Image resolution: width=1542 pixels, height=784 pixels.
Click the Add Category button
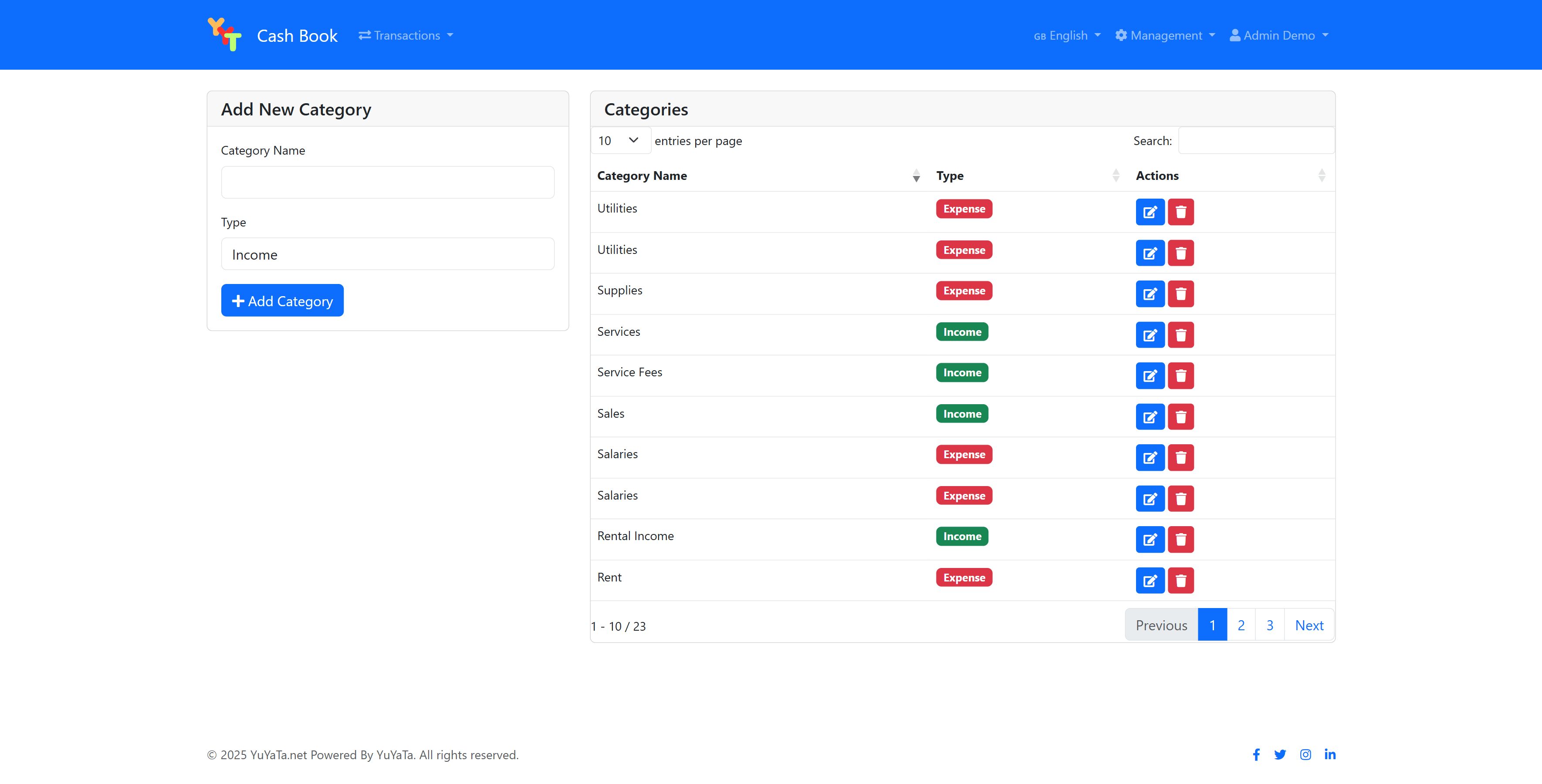click(282, 301)
